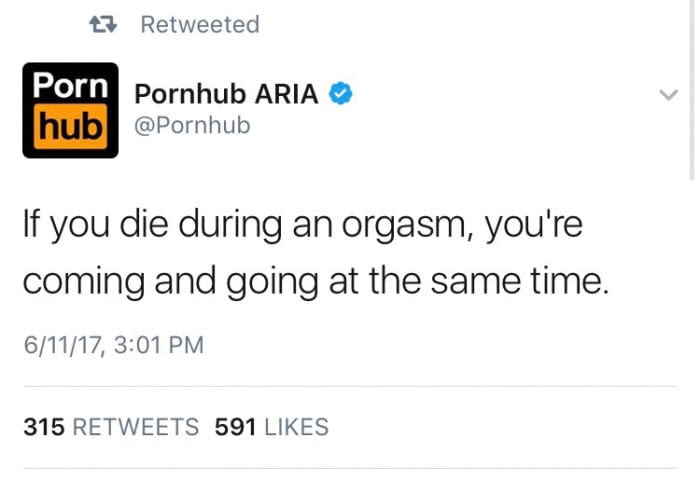
Task: Expand the tweet options chevron
Action: point(668,95)
